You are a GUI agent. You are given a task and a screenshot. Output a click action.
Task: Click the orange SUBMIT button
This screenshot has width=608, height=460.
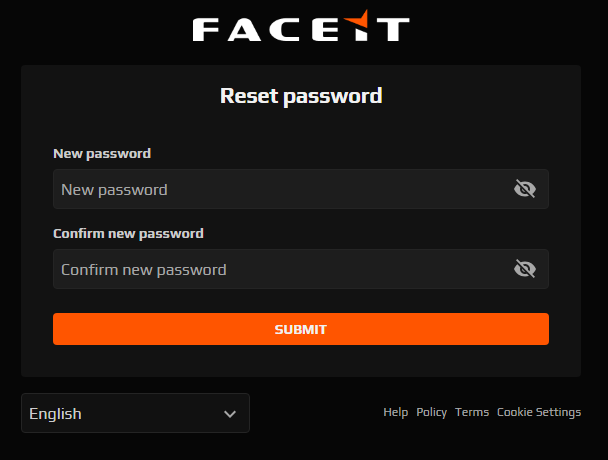pos(301,329)
